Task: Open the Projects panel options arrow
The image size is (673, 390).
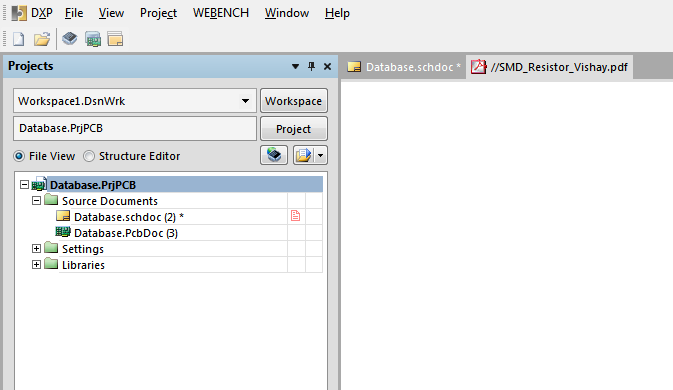Action: 295,67
